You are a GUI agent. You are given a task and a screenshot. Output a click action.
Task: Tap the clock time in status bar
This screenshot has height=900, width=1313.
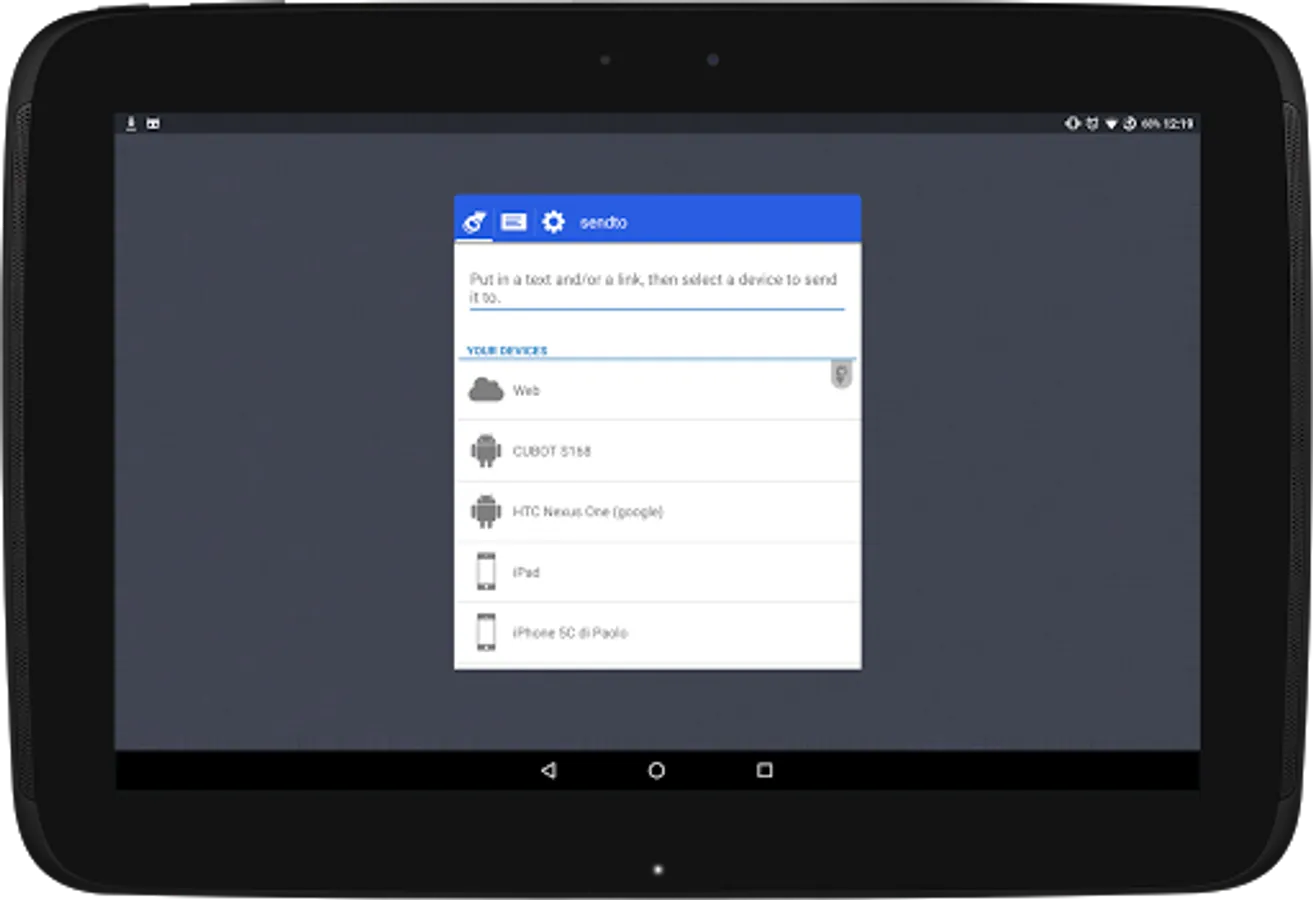(x=1180, y=124)
